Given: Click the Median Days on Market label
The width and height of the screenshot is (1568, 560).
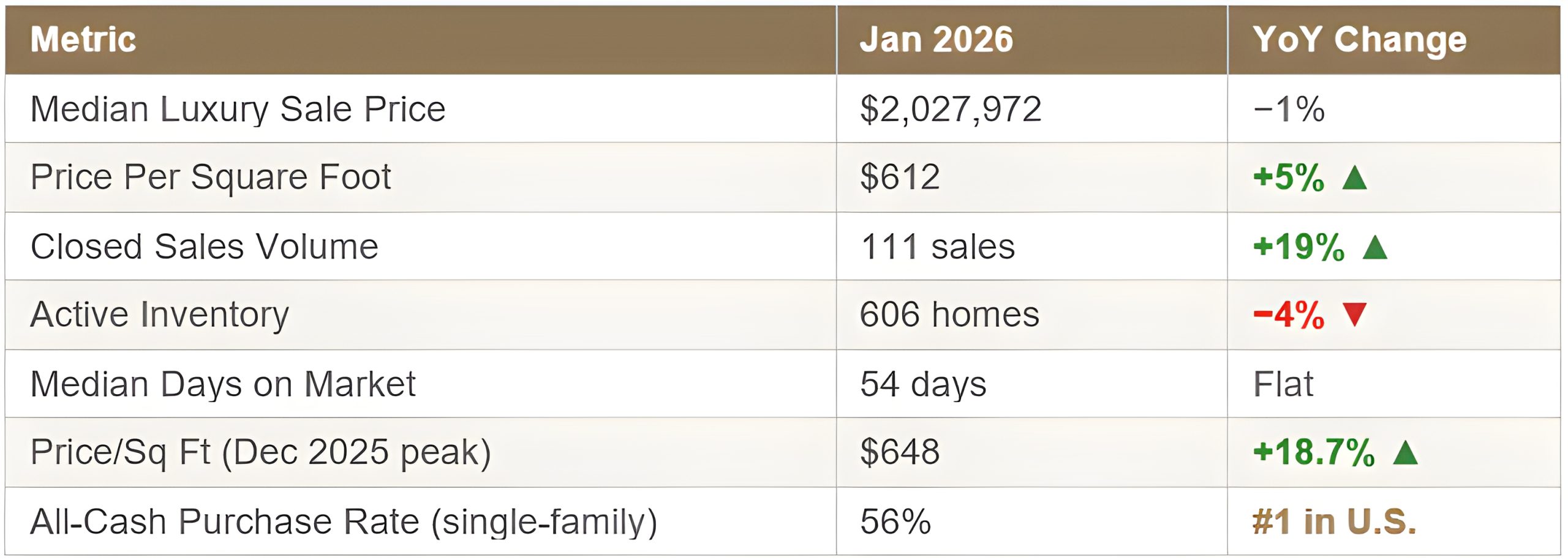Looking at the screenshot, I should [223, 384].
